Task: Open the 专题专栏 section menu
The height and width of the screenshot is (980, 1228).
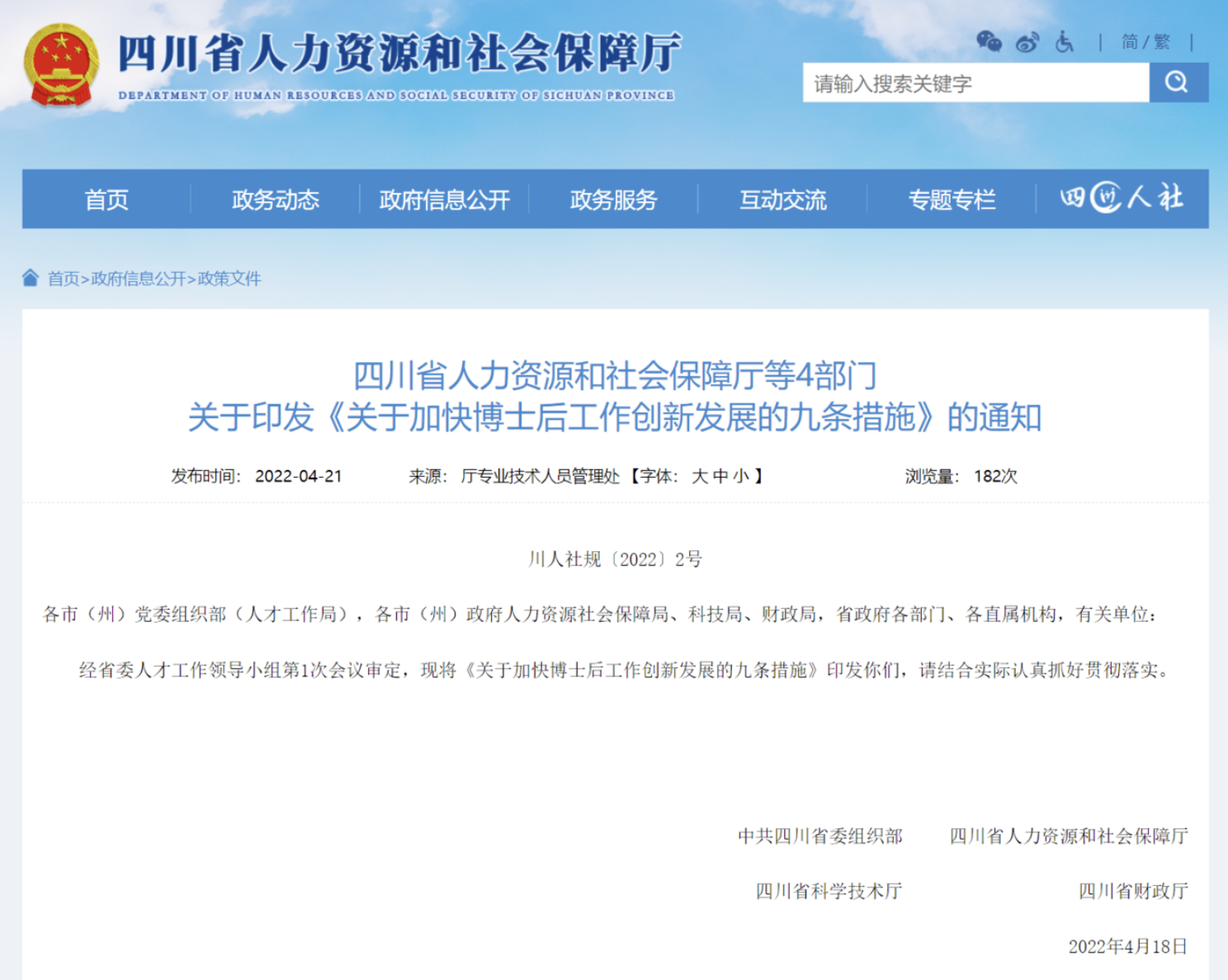Action: coord(952,199)
